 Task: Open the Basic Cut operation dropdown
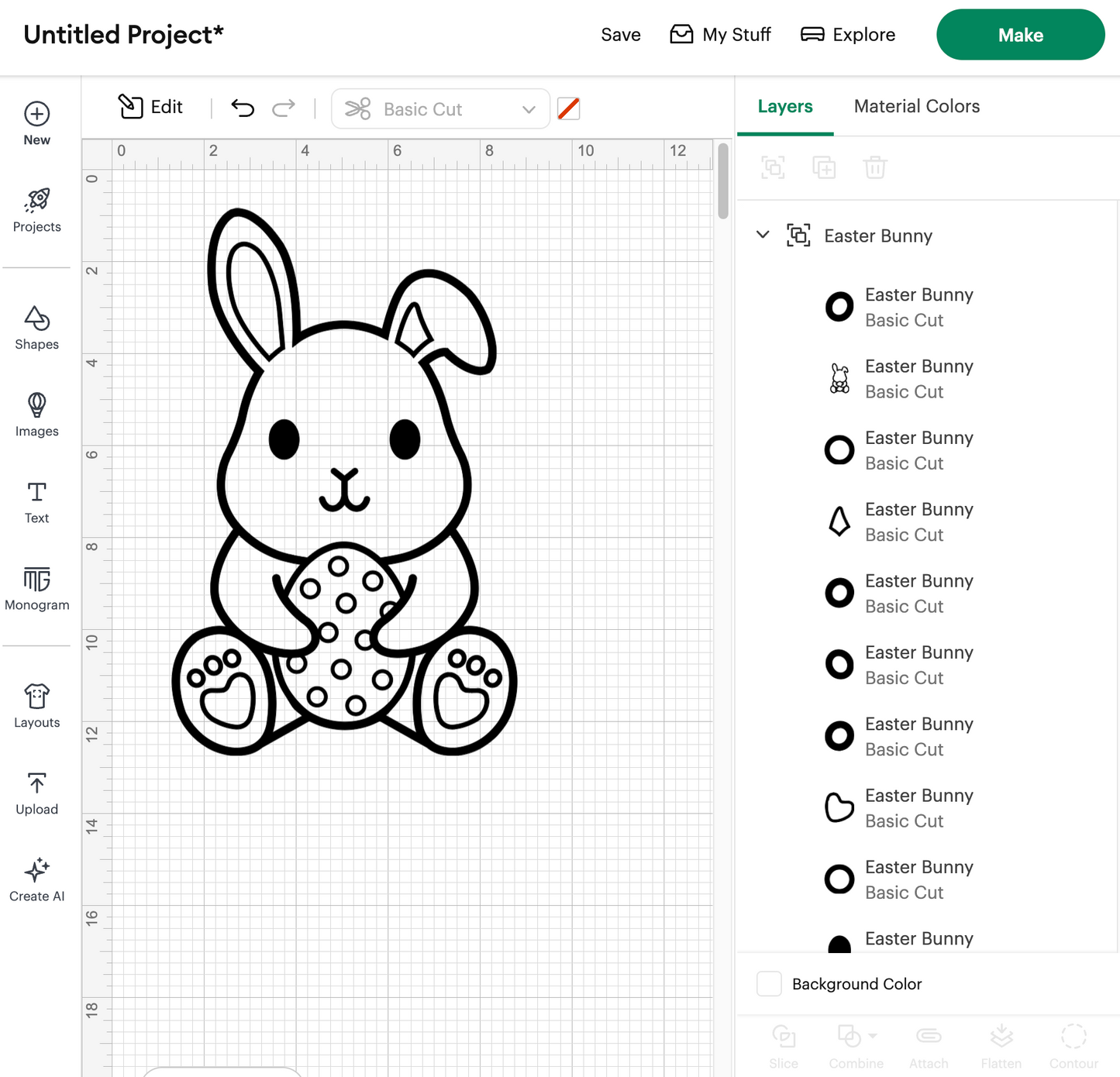(440, 108)
